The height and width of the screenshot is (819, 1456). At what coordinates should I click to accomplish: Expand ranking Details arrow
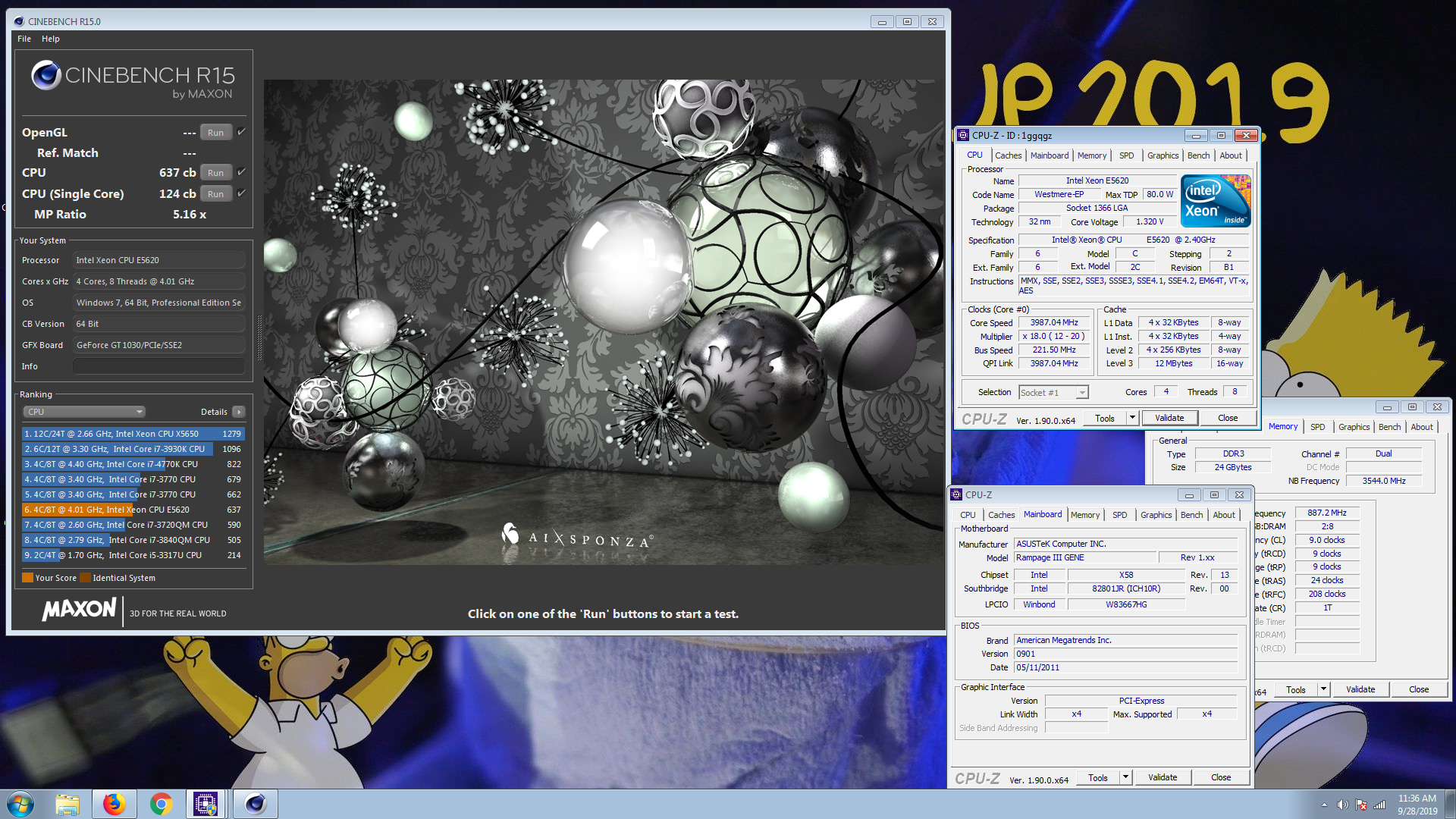(239, 412)
